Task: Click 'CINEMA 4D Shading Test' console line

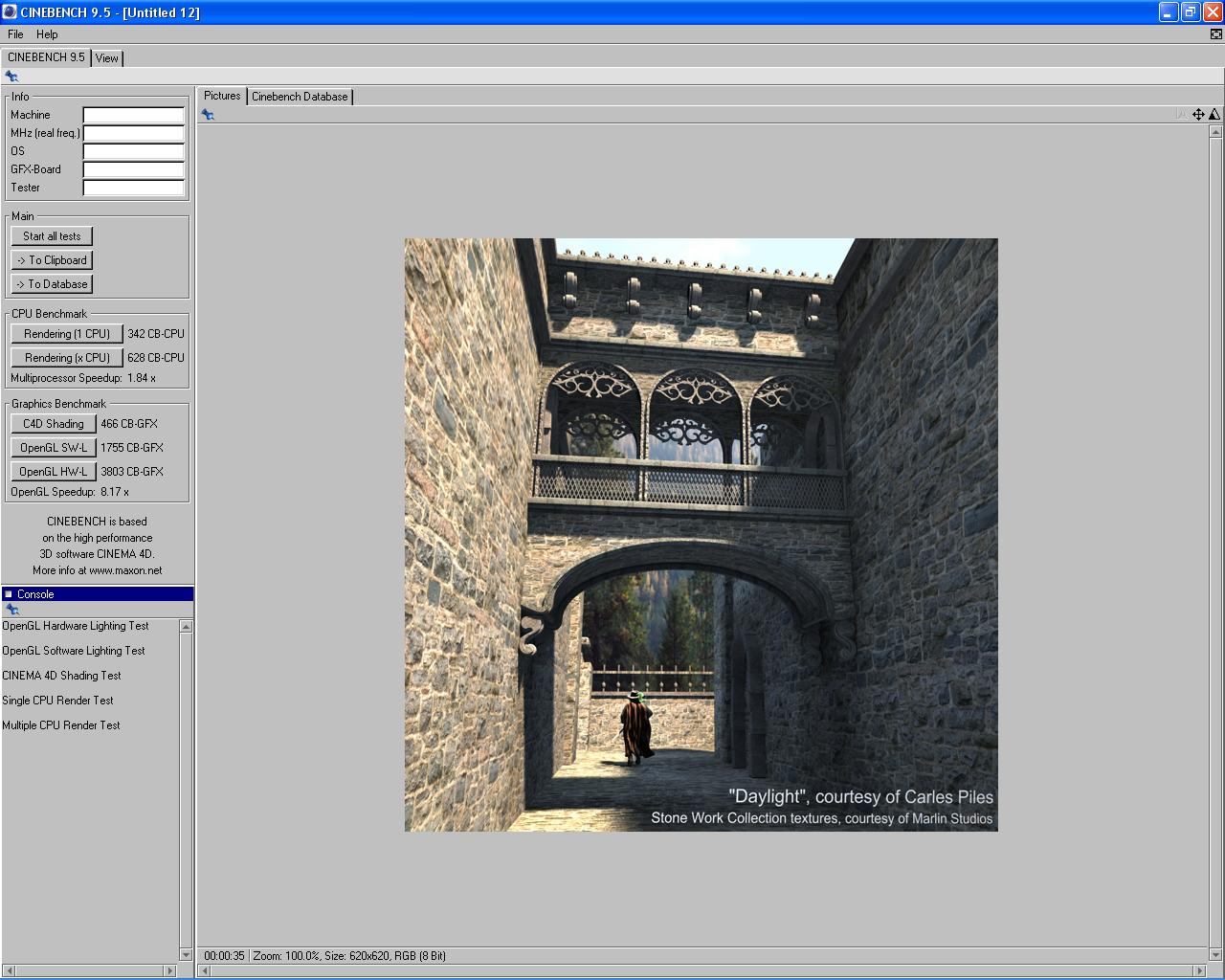Action: (61, 676)
